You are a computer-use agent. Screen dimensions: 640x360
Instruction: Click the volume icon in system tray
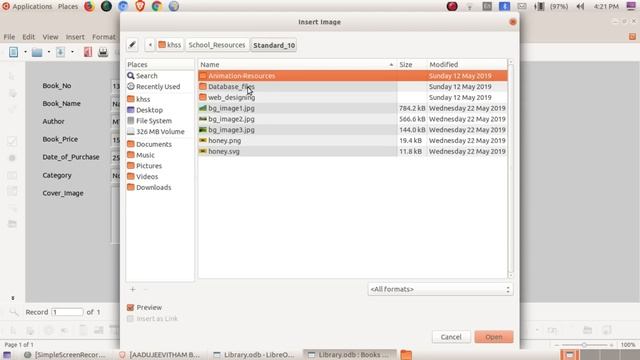pos(580,7)
